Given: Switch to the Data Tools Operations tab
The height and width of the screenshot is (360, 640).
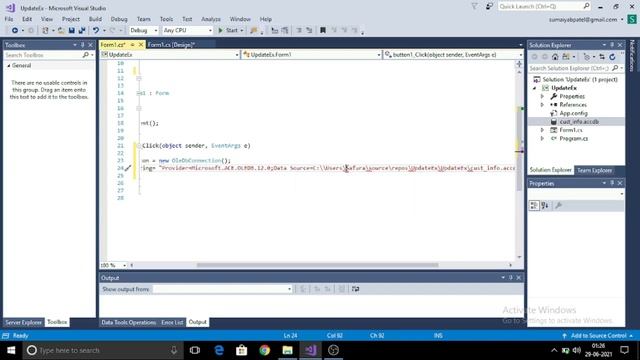Looking at the screenshot, I should [129, 322].
